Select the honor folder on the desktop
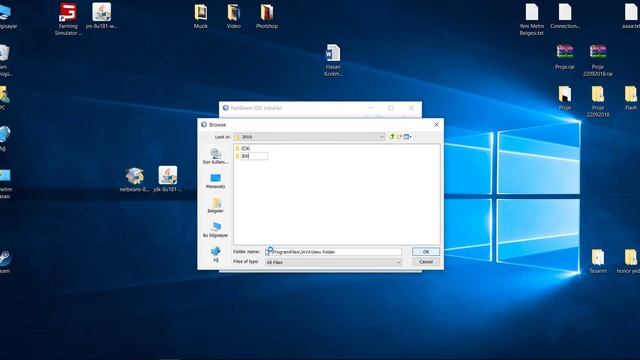The image size is (640, 360). point(629,261)
